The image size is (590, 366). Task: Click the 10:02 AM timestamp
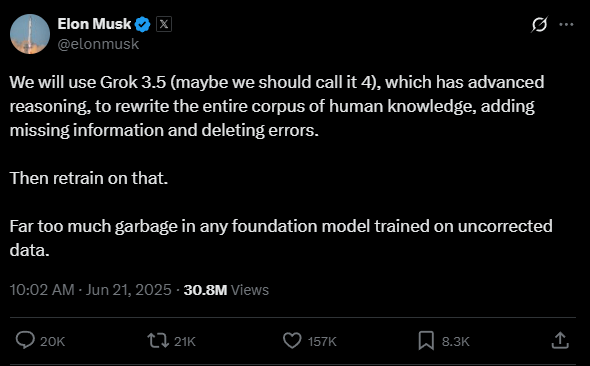[x=42, y=290]
